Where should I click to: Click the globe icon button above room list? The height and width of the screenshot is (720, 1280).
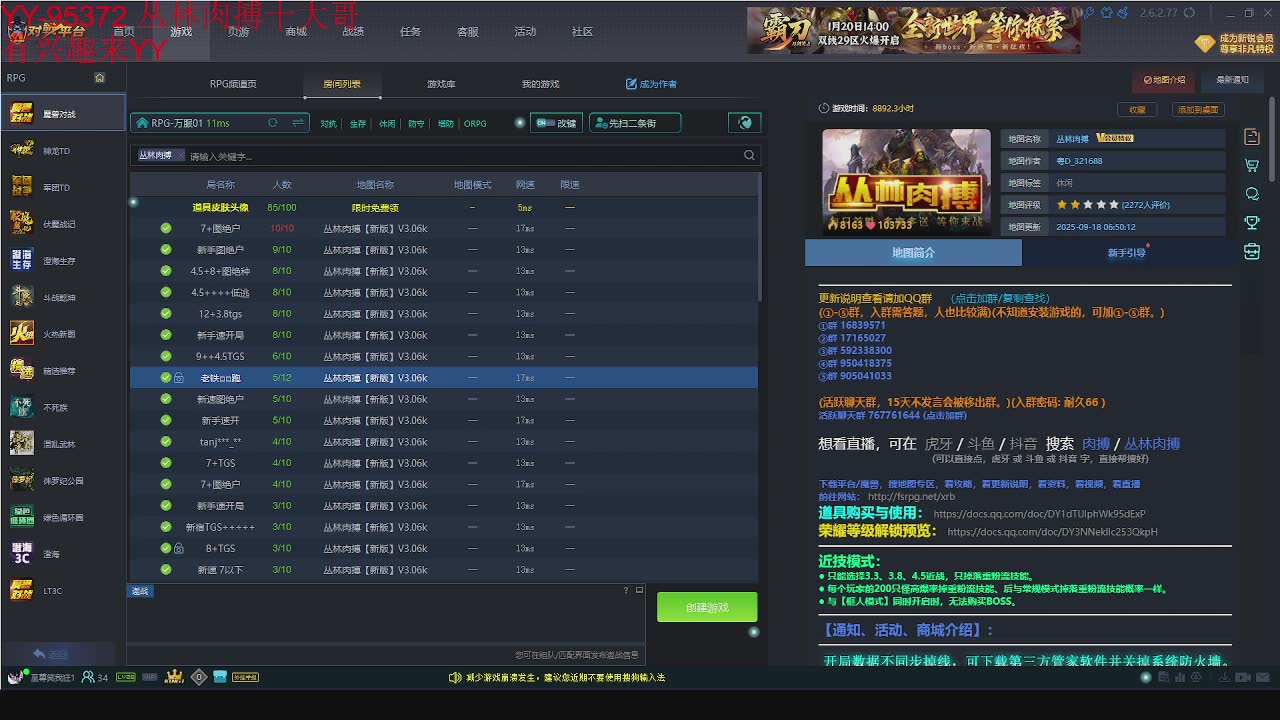coord(744,123)
